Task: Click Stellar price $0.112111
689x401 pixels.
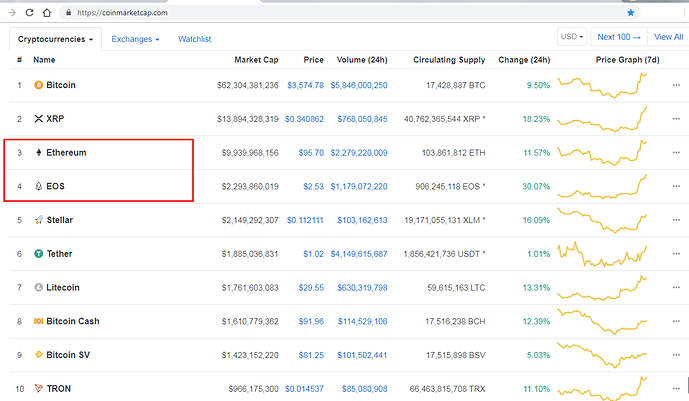Action: click(305, 220)
